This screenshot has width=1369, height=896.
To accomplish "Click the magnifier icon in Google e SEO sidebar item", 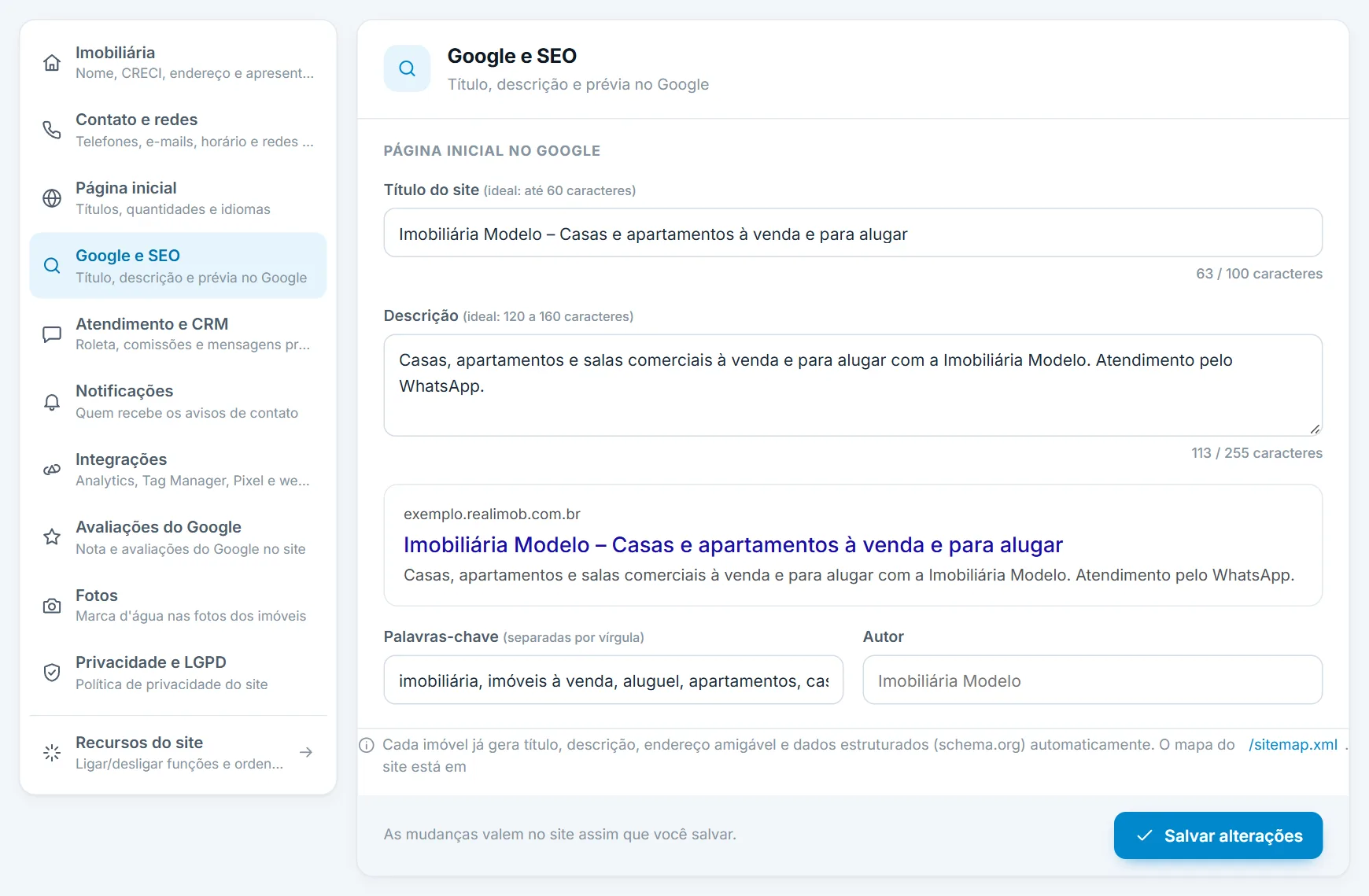I will (52, 266).
